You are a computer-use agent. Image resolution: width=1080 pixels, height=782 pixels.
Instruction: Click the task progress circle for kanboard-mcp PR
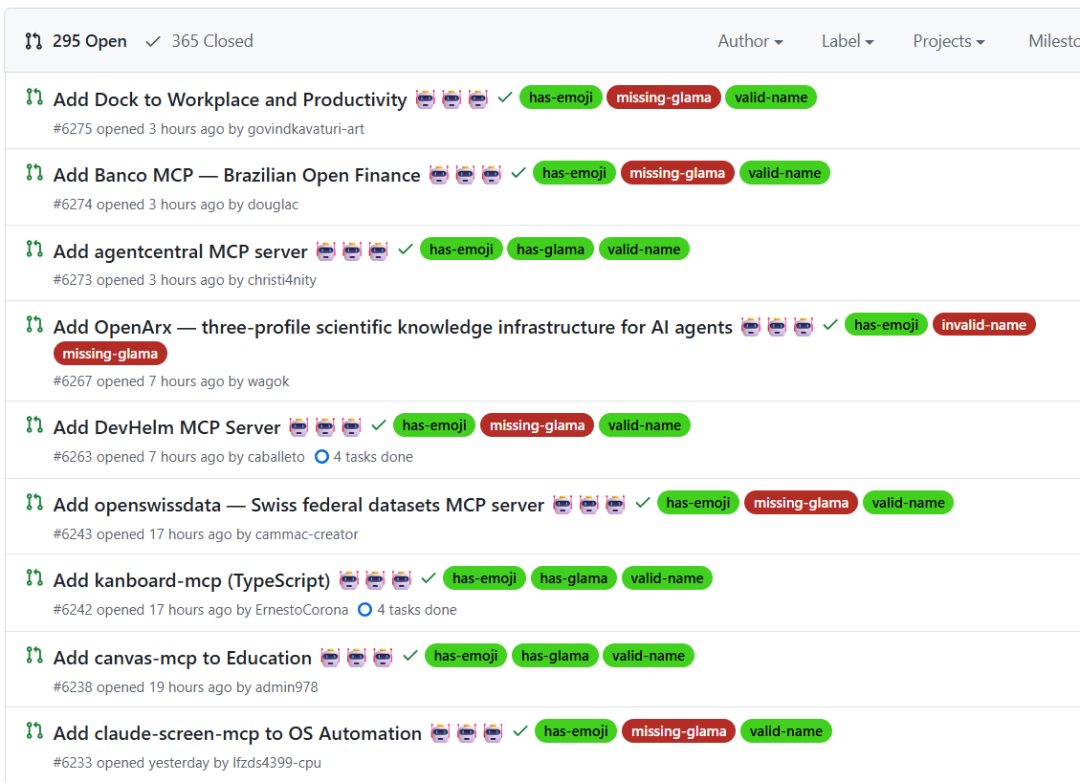365,610
